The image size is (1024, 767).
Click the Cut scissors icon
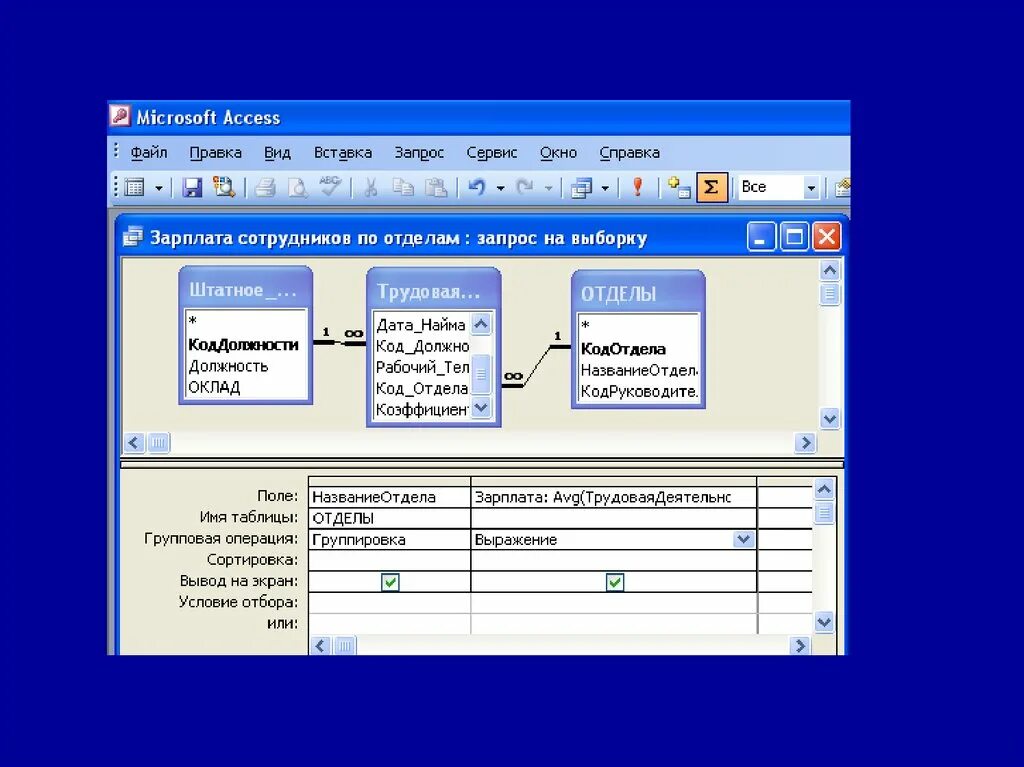click(370, 188)
